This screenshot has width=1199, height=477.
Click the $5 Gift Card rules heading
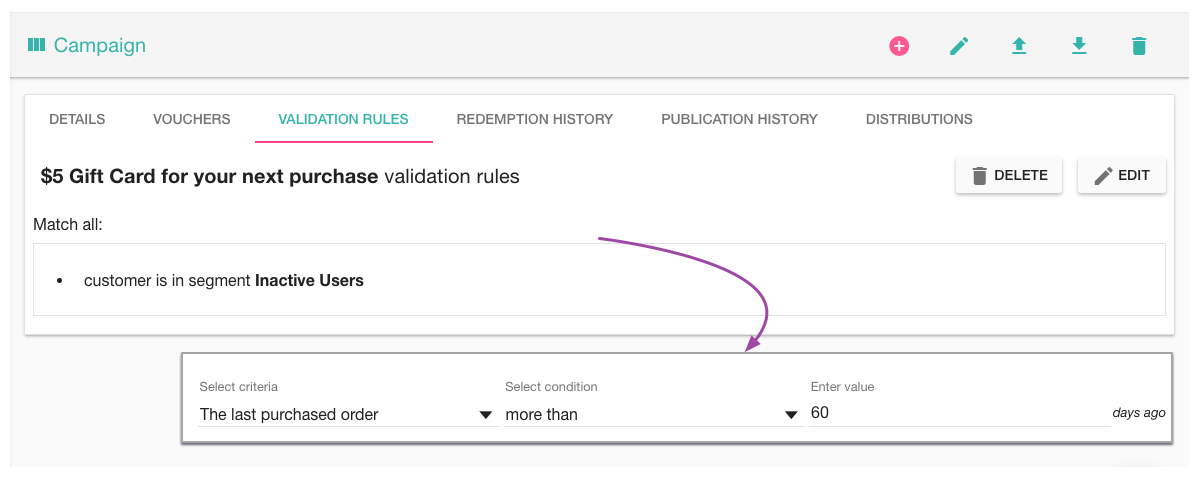280,177
